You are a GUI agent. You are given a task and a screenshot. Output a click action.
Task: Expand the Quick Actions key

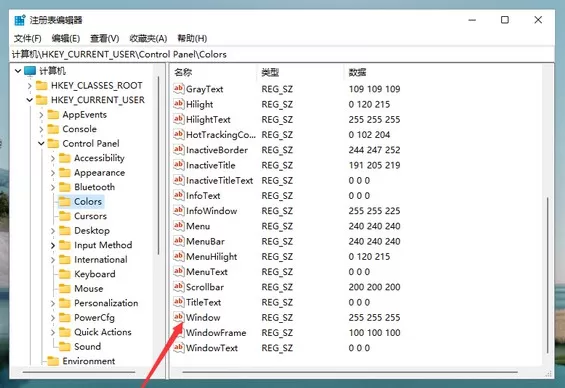click(x=53, y=332)
